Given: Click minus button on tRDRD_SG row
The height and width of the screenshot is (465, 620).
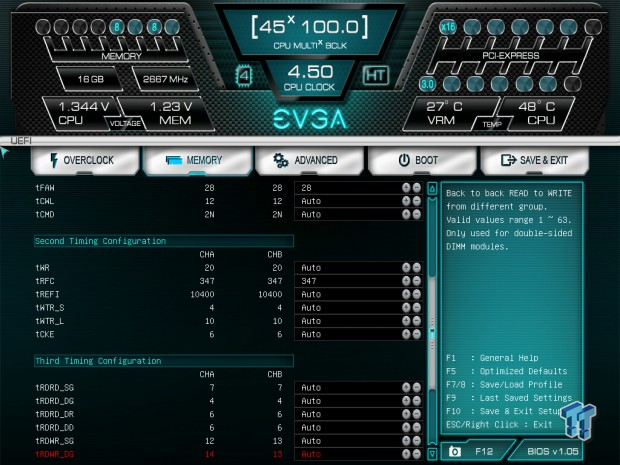Looking at the screenshot, I should (x=417, y=388).
